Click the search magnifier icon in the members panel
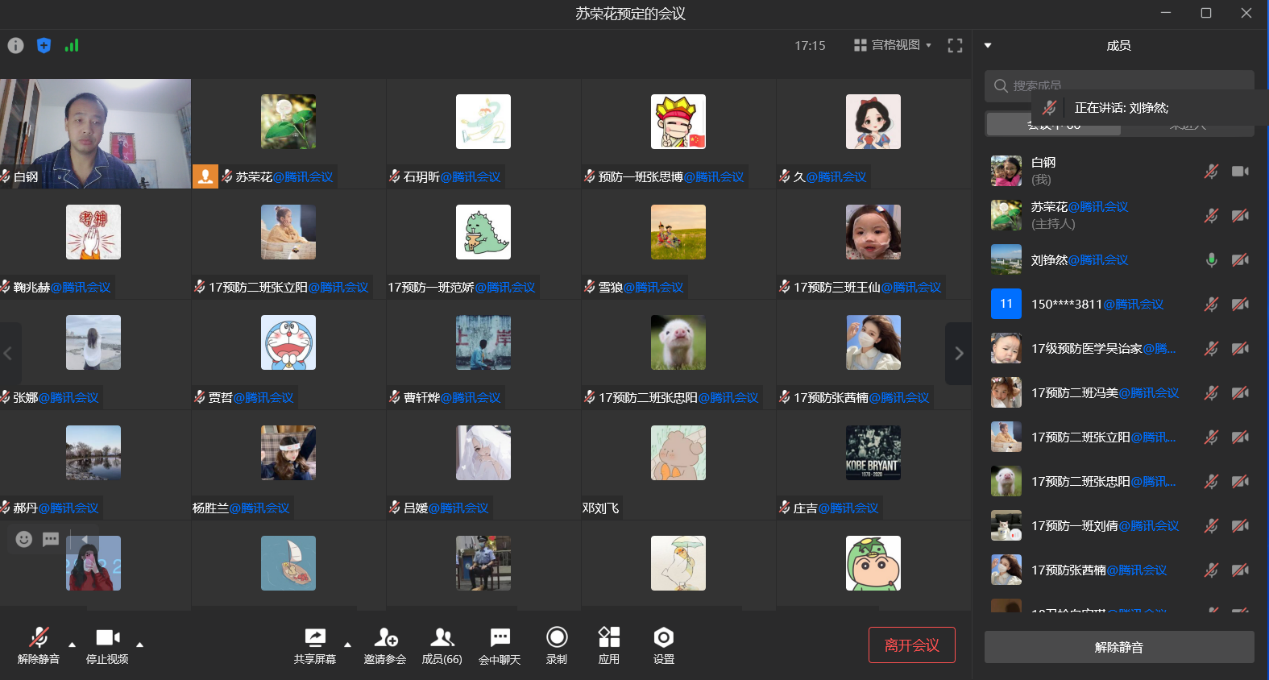1269x680 pixels. coord(1001,86)
